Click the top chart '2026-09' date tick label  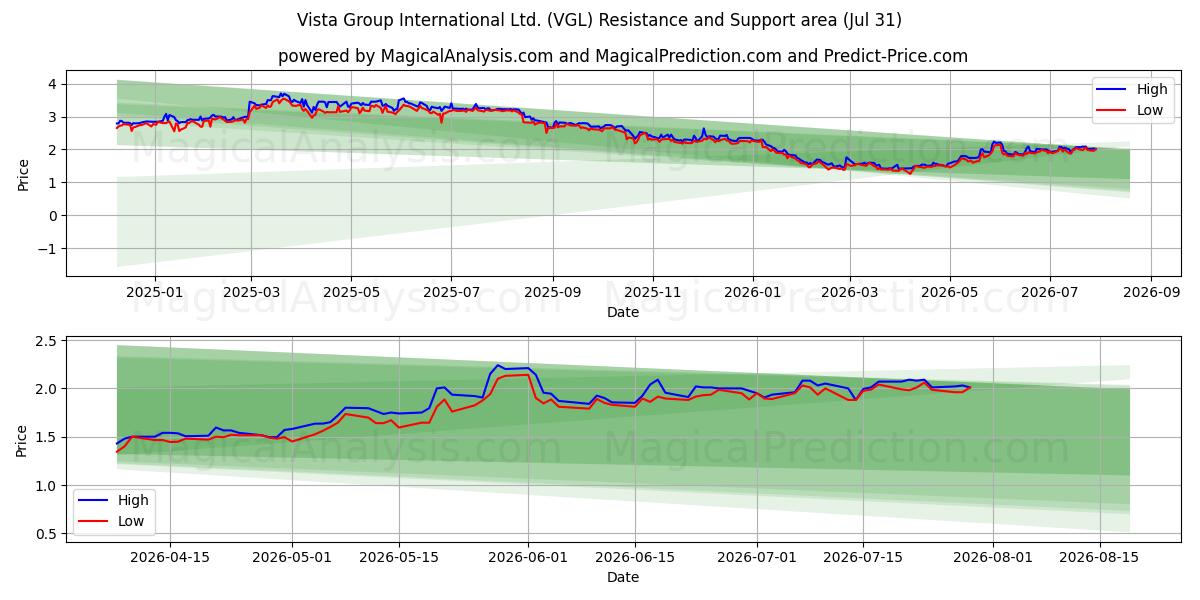tap(1151, 293)
